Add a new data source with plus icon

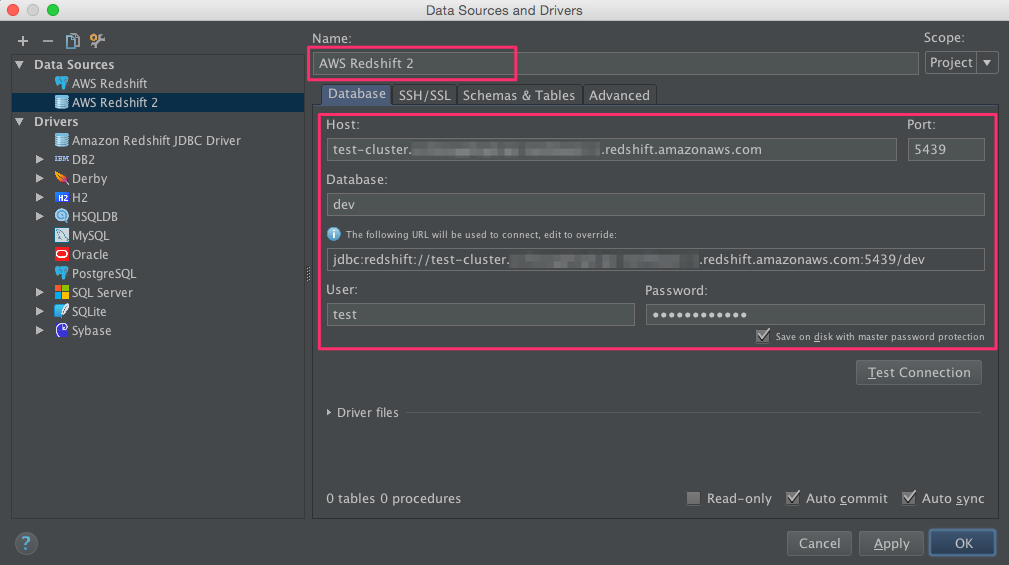(23, 41)
